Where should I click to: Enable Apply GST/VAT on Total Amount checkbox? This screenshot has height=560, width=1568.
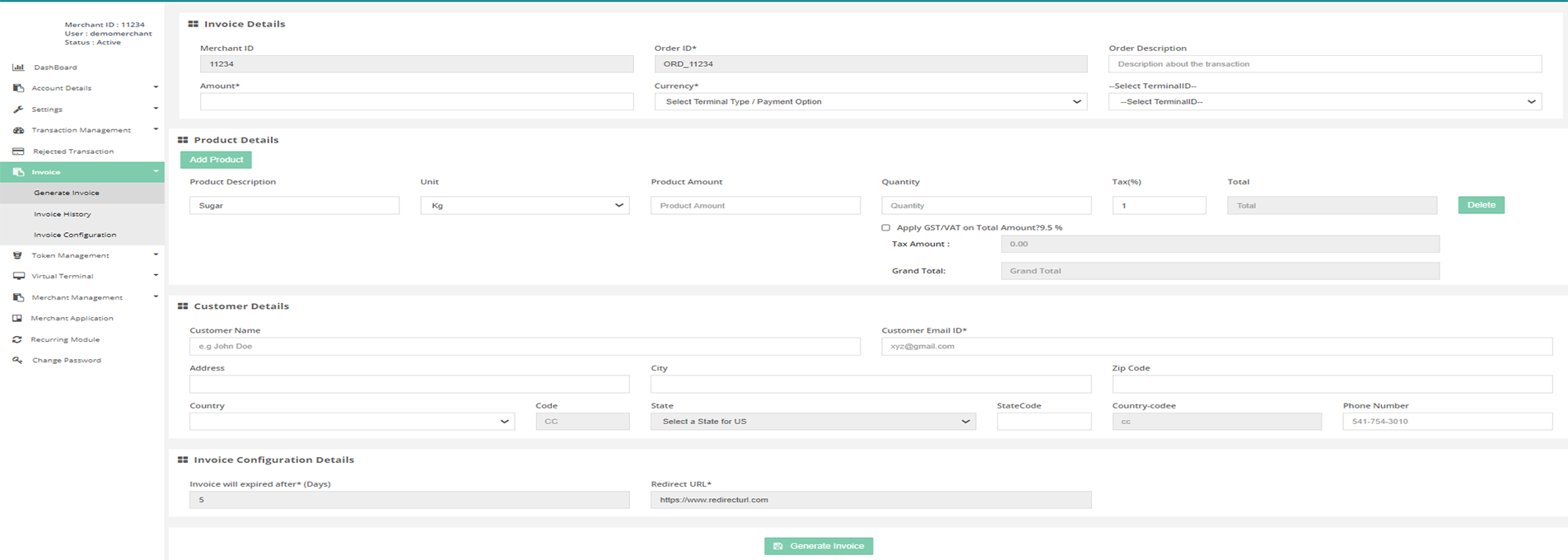click(x=886, y=228)
